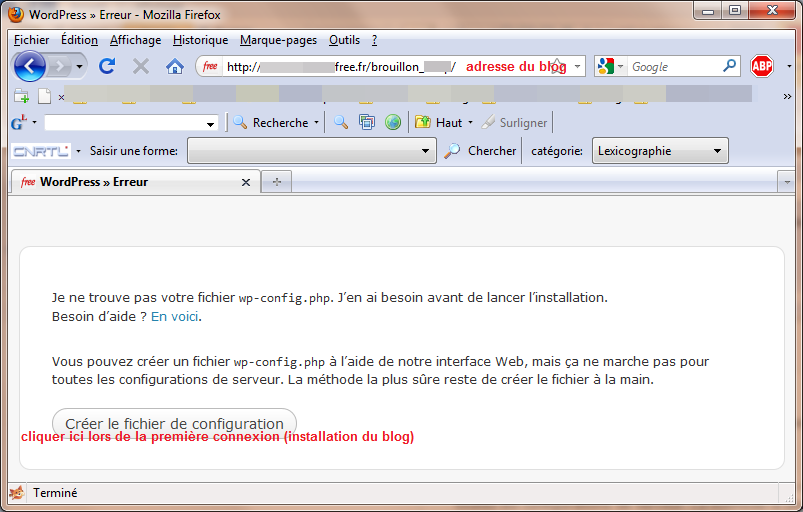Open the Google search engine selector
Screen dimensions: 803x512
[610, 67]
